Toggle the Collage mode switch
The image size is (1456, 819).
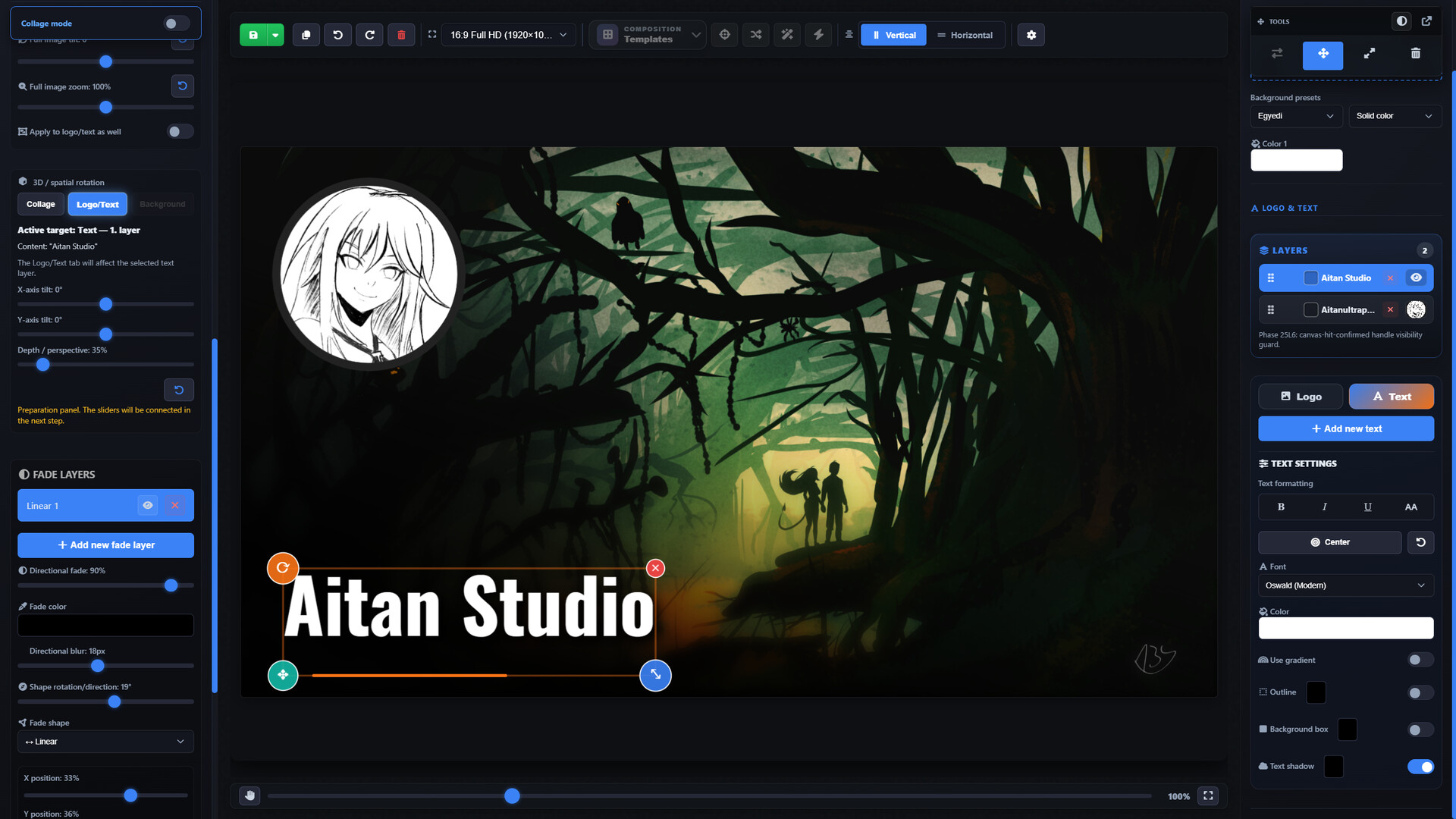tap(177, 24)
